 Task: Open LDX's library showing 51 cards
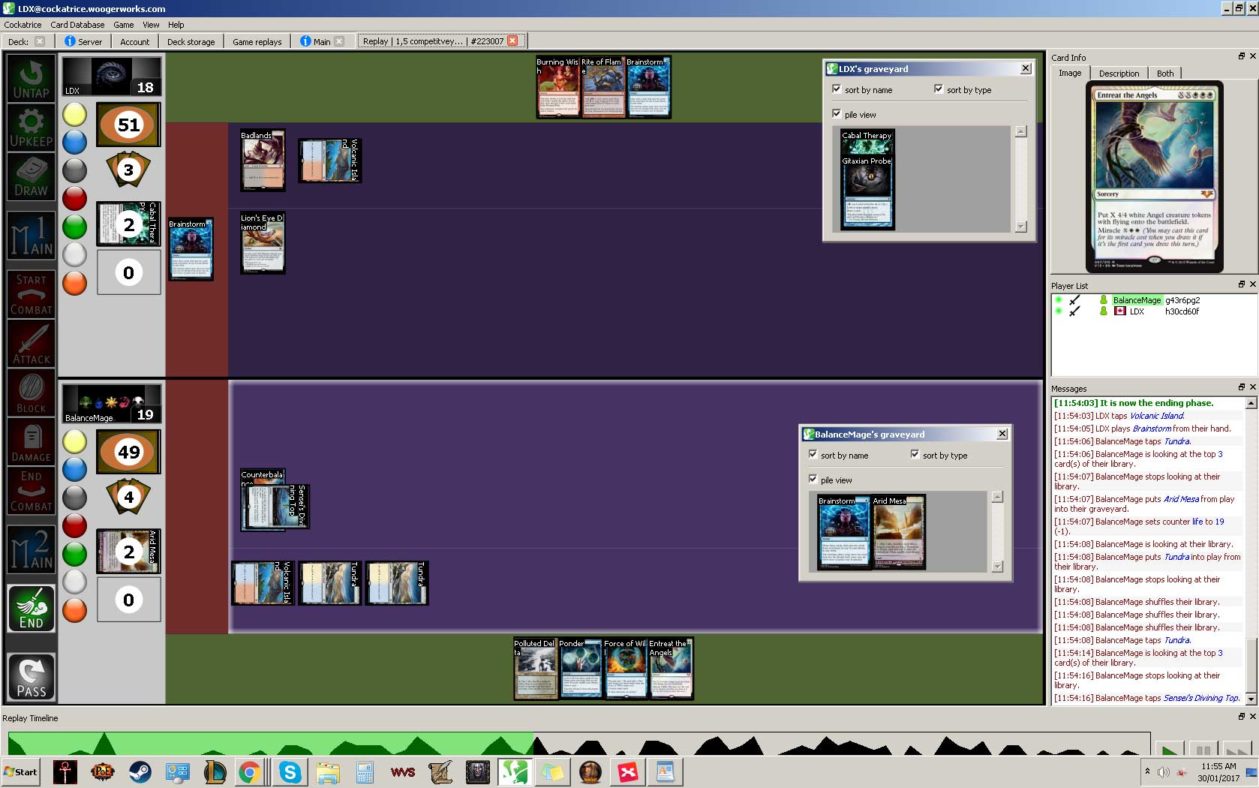(128, 125)
